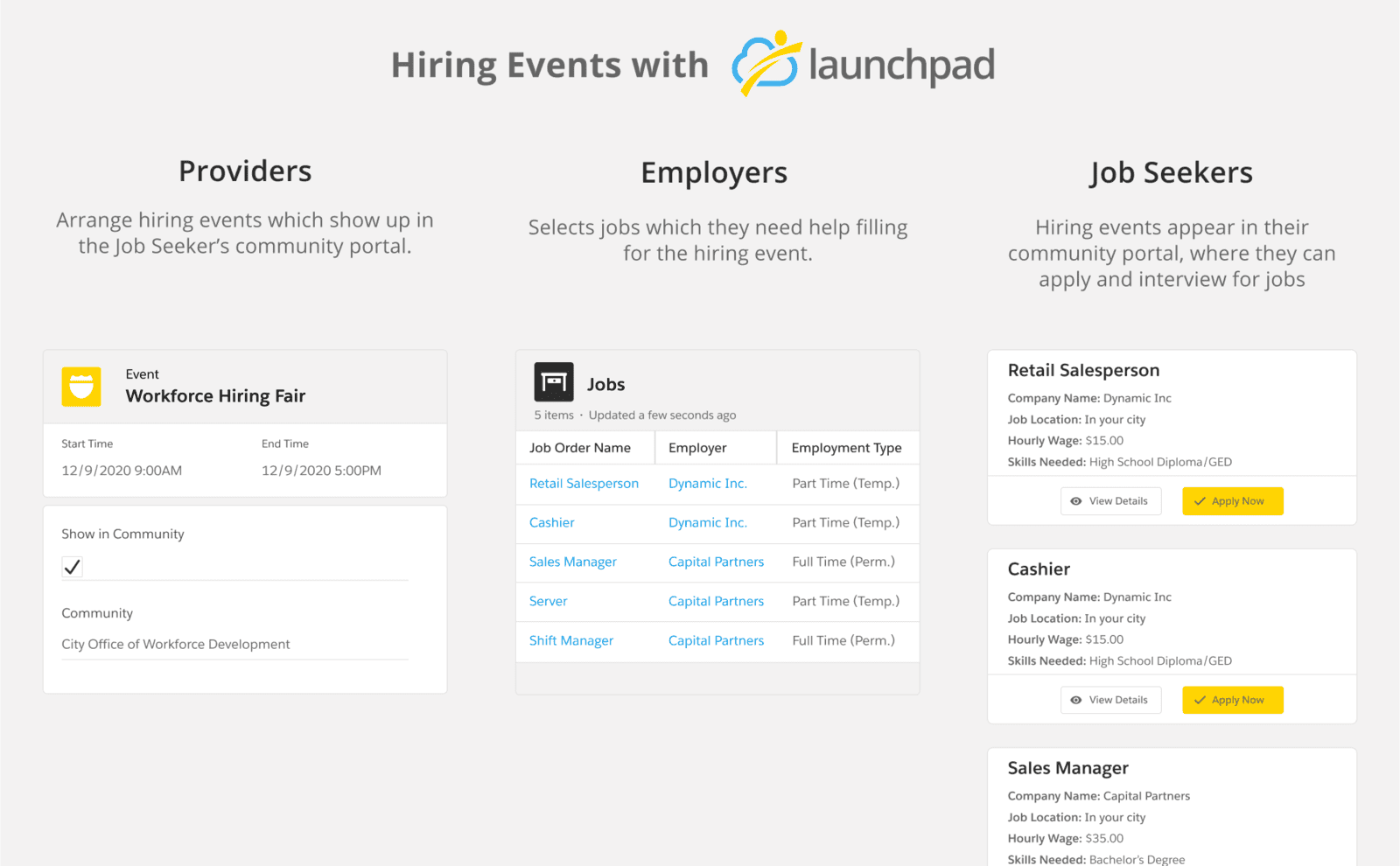Open Dynamic Inc. employer link for Cashier
Image resolution: width=1400 pixels, height=866 pixels.
[707, 523]
